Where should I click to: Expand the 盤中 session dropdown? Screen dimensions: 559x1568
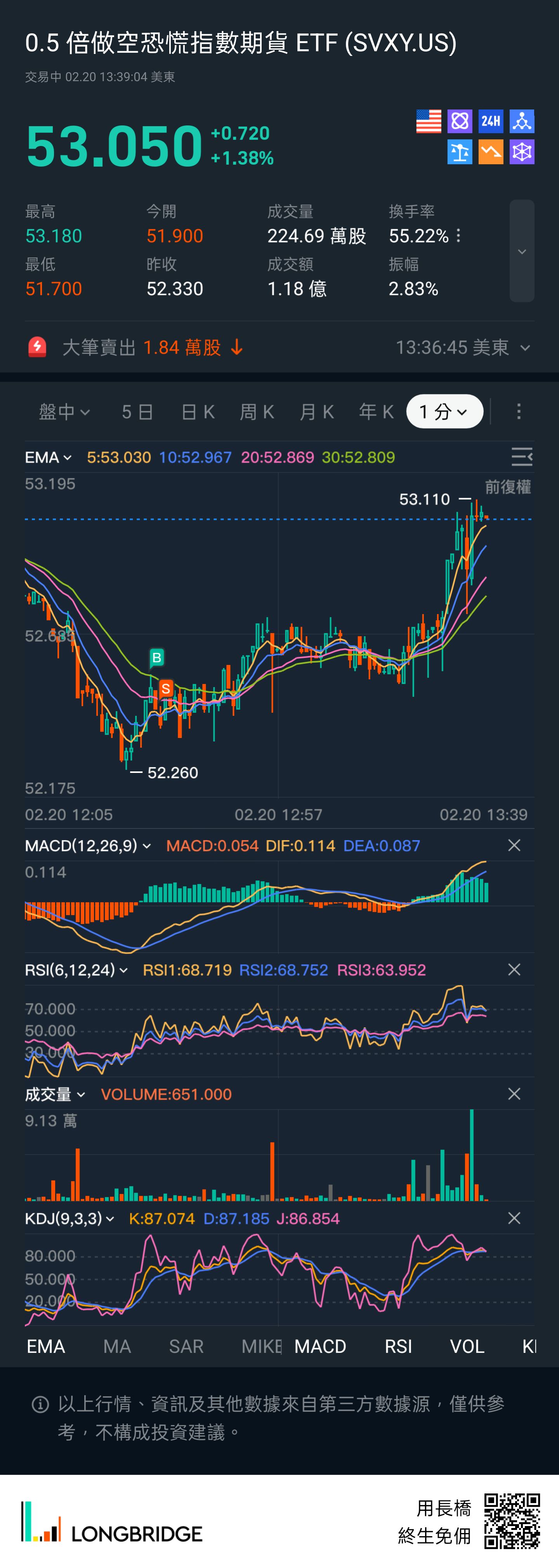click(x=64, y=412)
